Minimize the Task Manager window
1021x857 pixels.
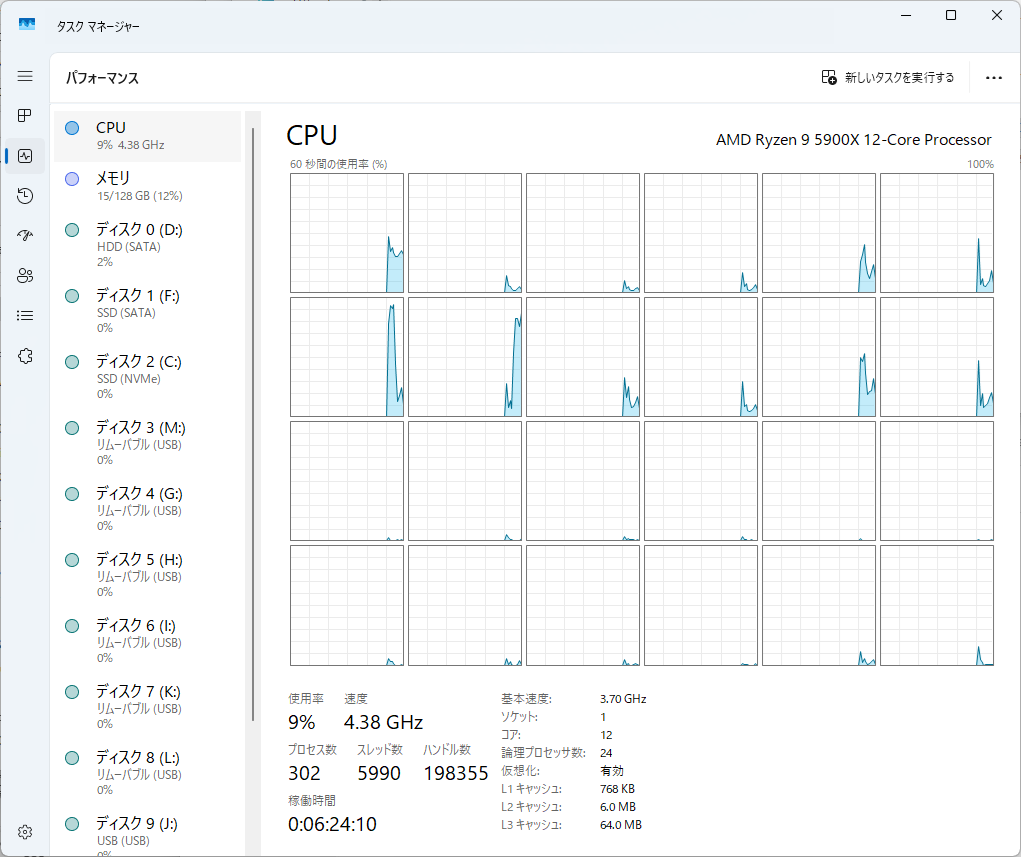tap(906, 15)
